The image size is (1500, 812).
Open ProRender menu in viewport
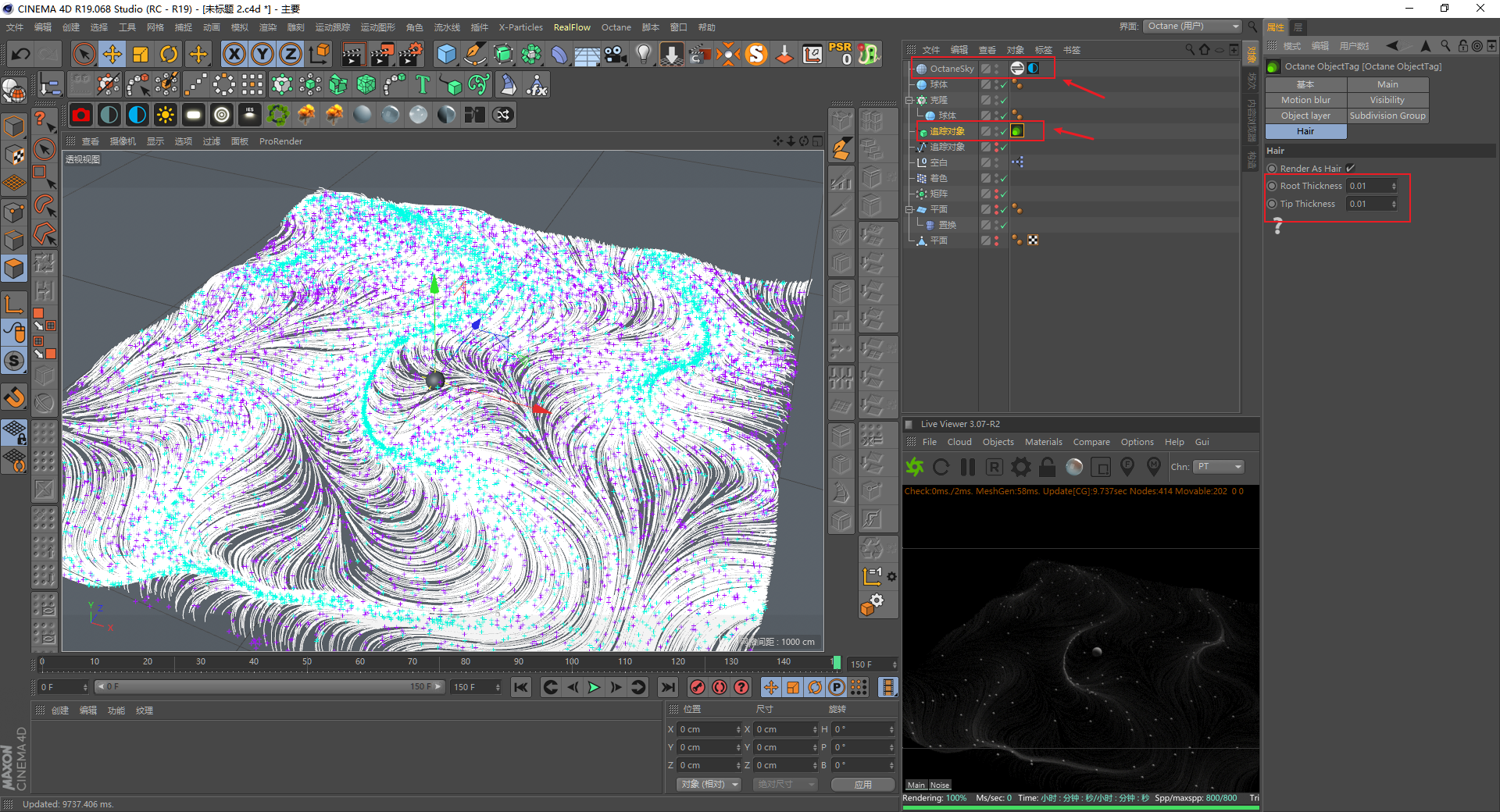tap(280, 141)
